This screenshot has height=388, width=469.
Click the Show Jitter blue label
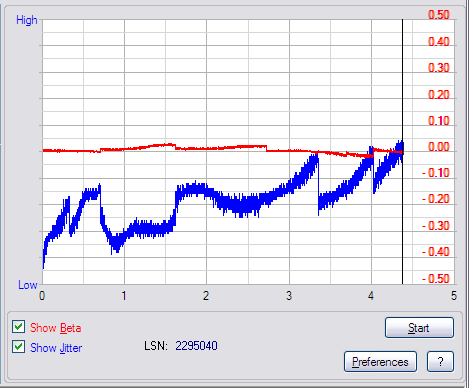coord(56,348)
